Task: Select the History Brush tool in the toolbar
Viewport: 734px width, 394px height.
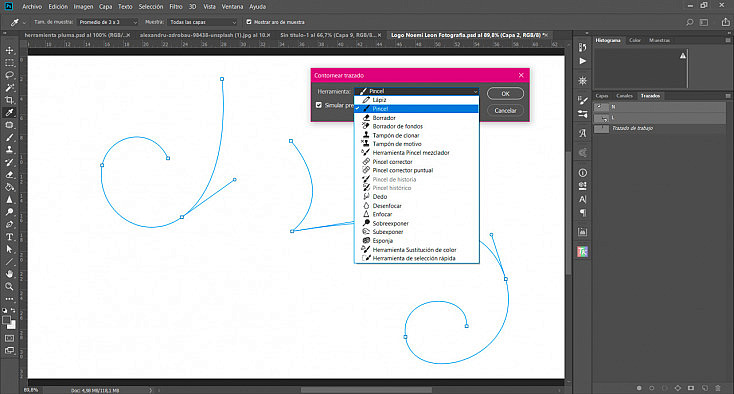Action: tap(9, 162)
